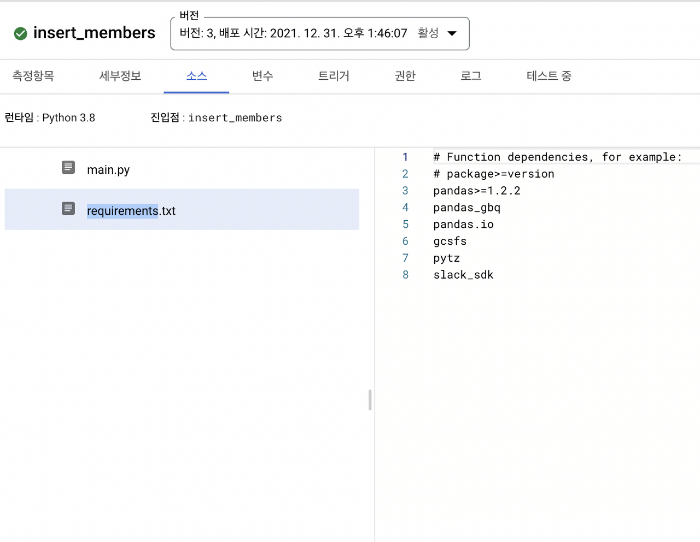The width and height of the screenshot is (700, 542).
Task: View the 로그 tab
Action: click(x=471, y=76)
